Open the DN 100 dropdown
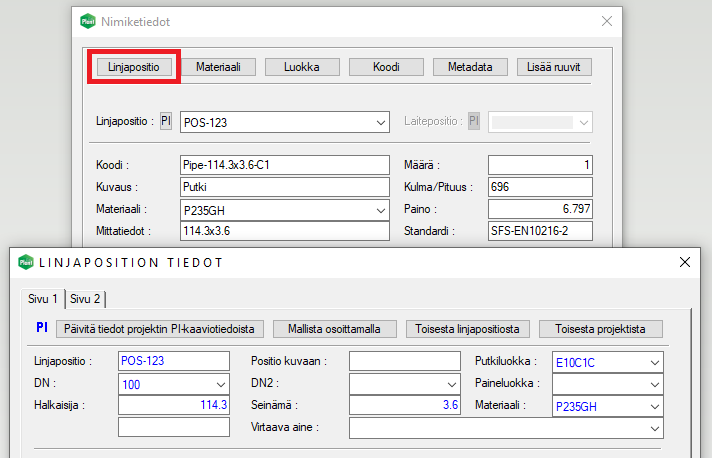Screen dimensions: 712x458 click(220, 383)
